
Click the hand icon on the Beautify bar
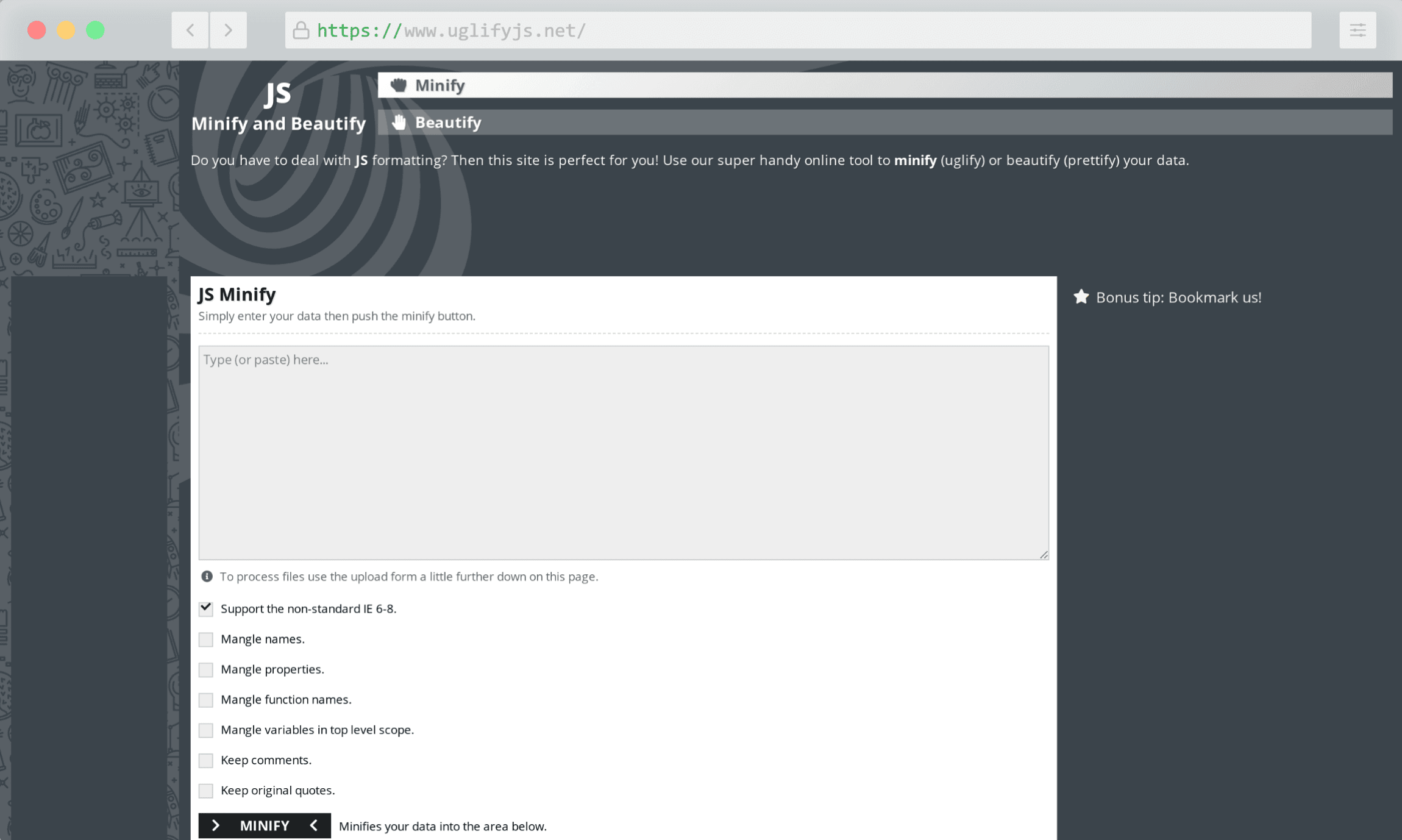click(399, 122)
